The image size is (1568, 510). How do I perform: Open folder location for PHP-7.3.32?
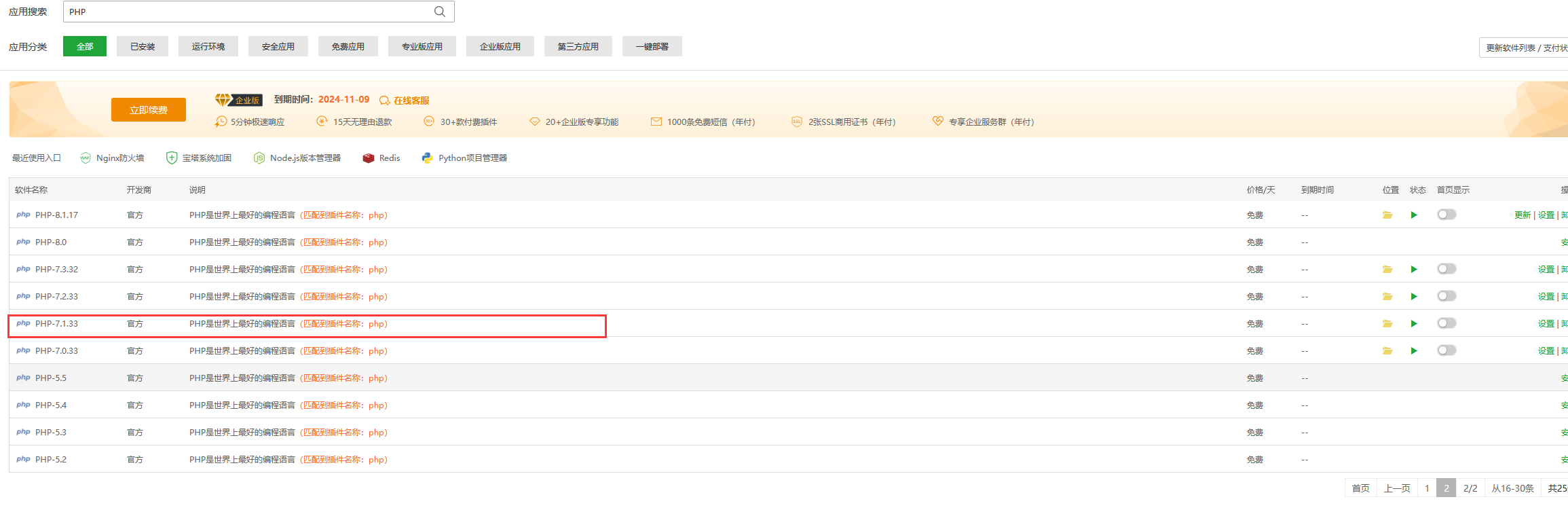[1387, 270]
